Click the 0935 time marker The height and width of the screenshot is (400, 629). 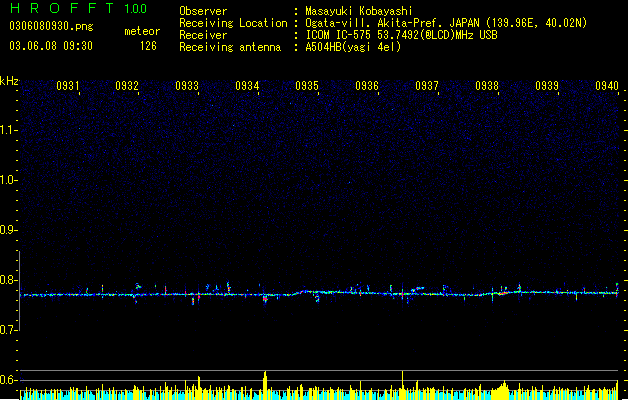pos(307,86)
